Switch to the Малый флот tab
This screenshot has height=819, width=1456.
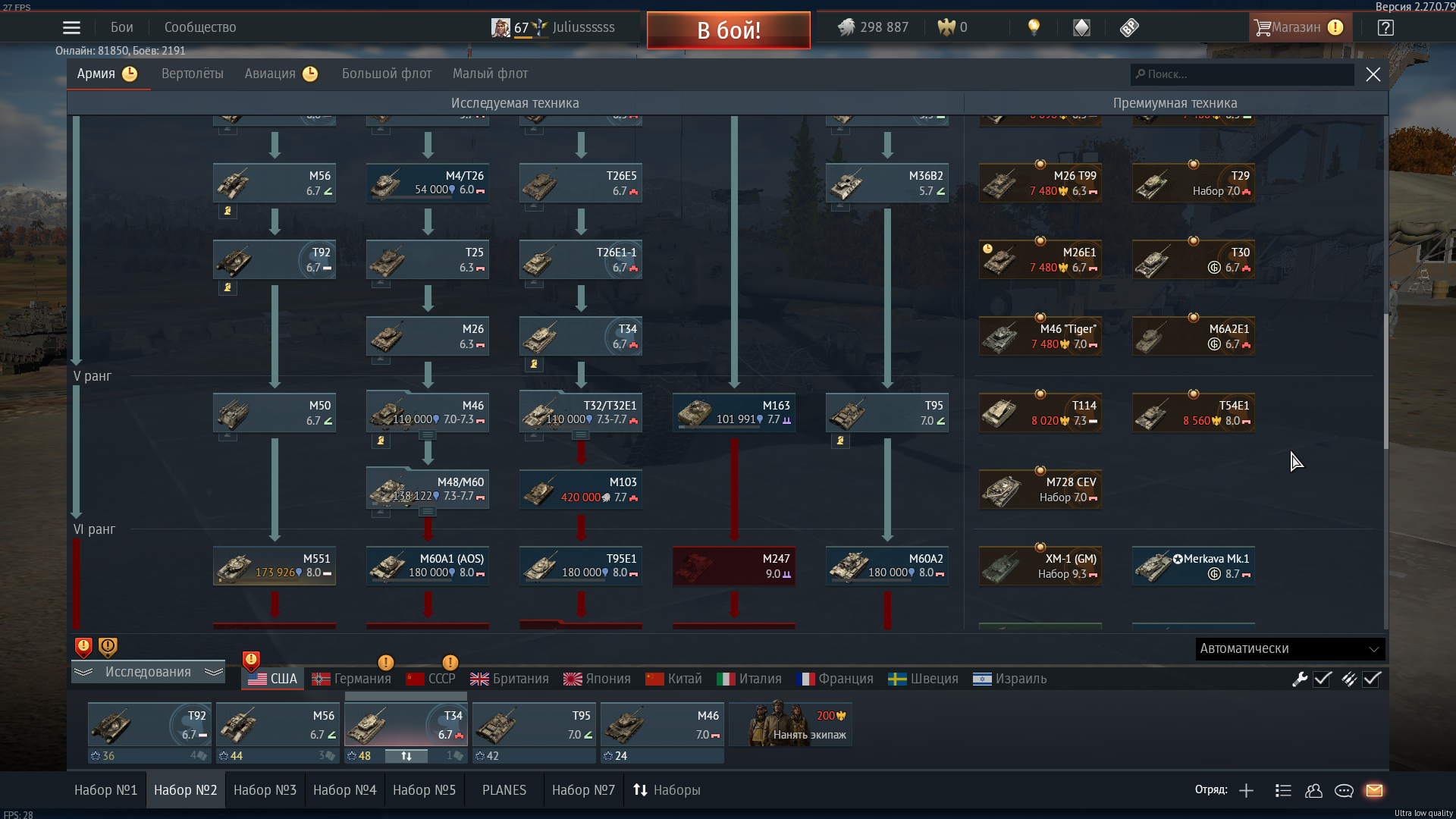tap(490, 74)
